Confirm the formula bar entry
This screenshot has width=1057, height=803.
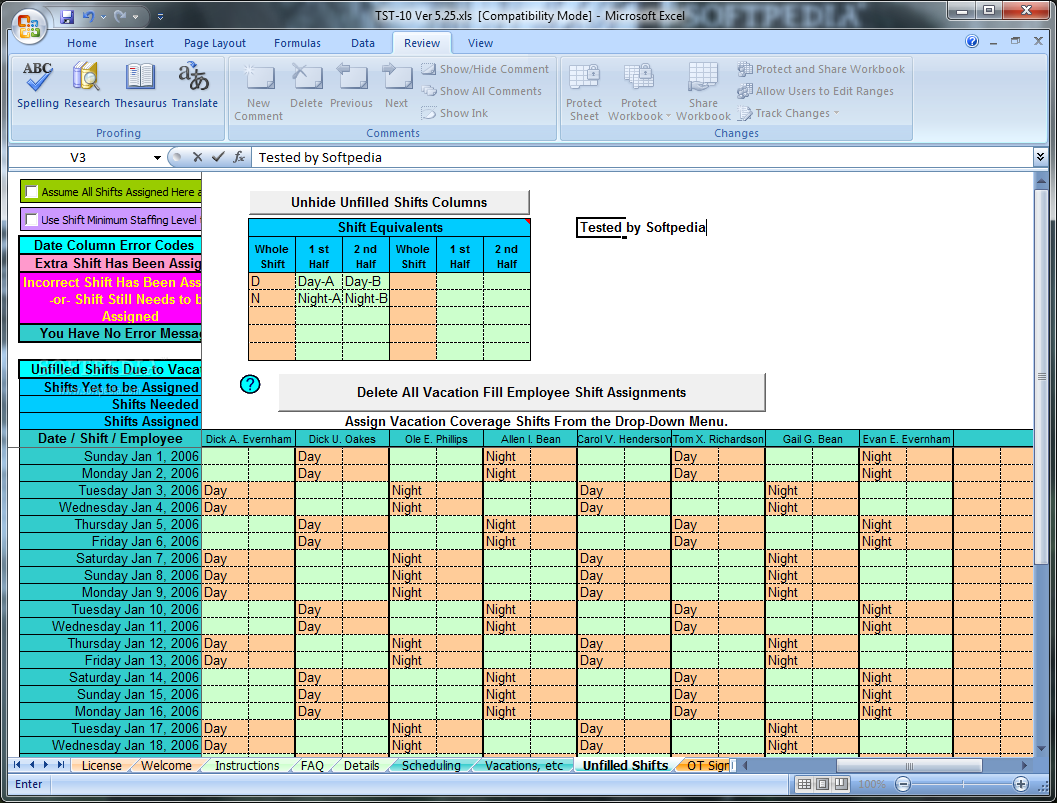click(x=218, y=157)
